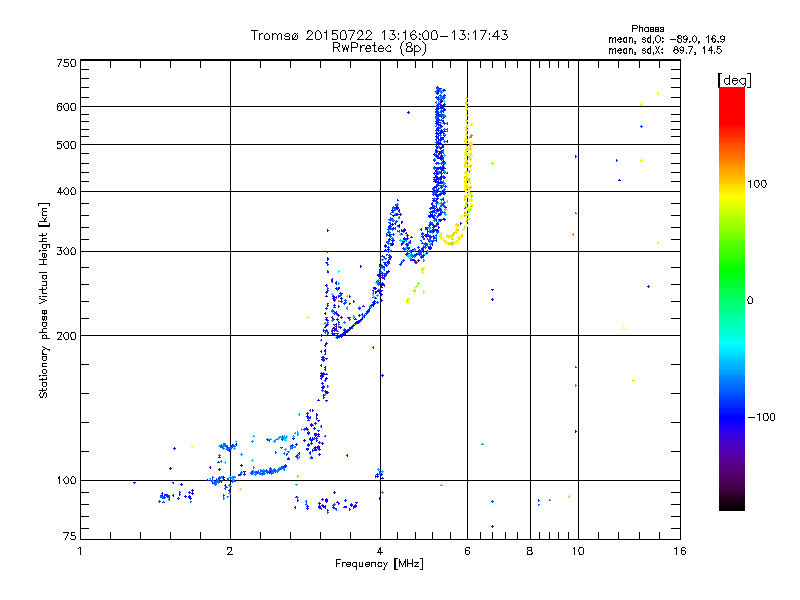Screen dimensions: 800x600
Task: Click the x-axis tick label '16'
Action: (x=680, y=551)
